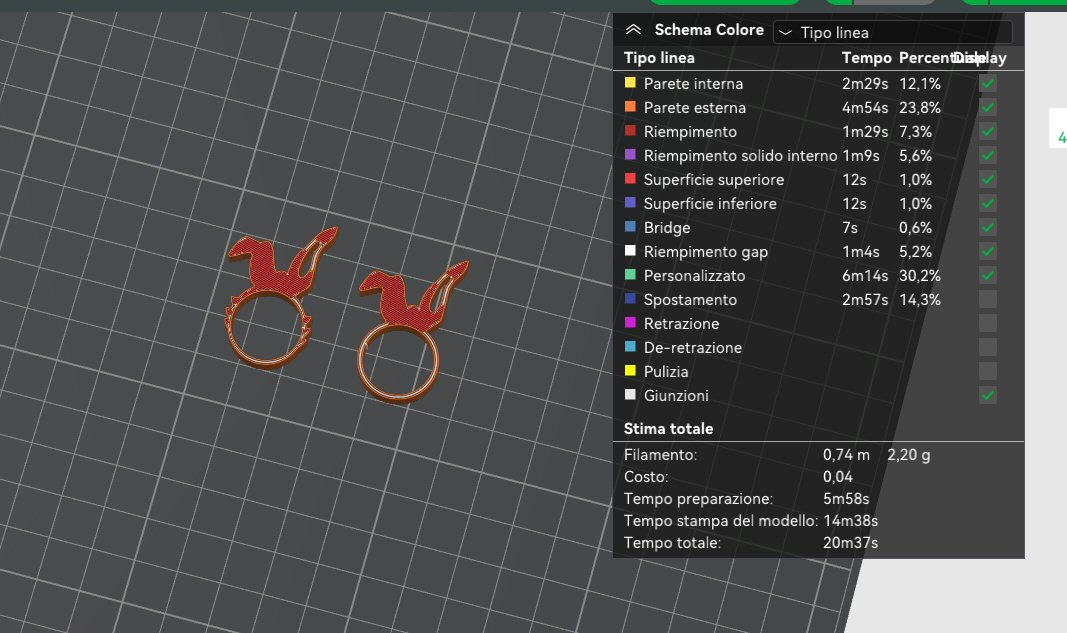This screenshot has height=633, width=1067.
Task: Toggle Riempimento solido interno display checkbox
Action: (988, 155)
